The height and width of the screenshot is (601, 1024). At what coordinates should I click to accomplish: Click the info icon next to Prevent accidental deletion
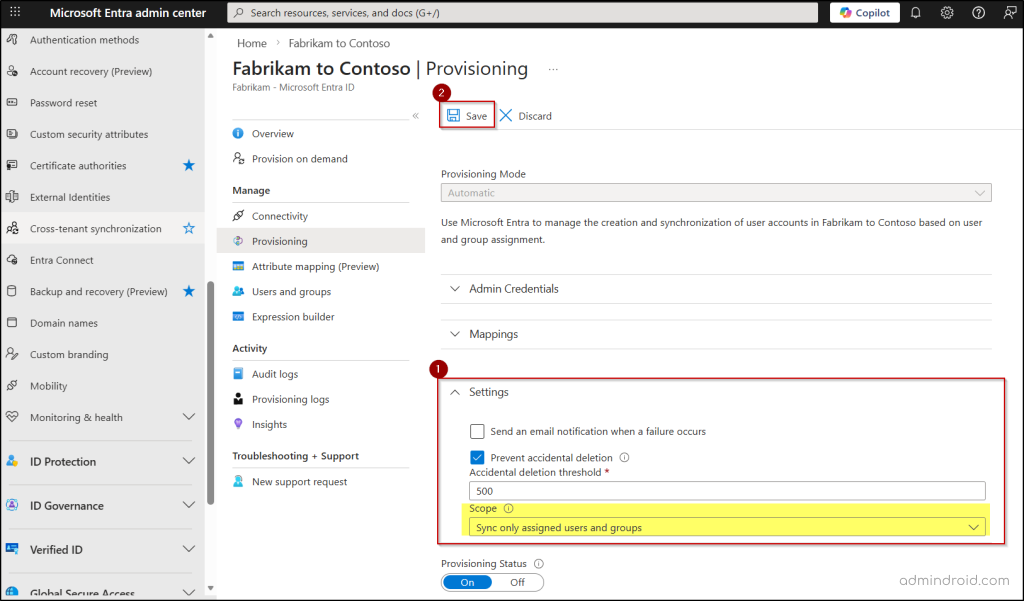pyautogui.click(x=624, y=458)
